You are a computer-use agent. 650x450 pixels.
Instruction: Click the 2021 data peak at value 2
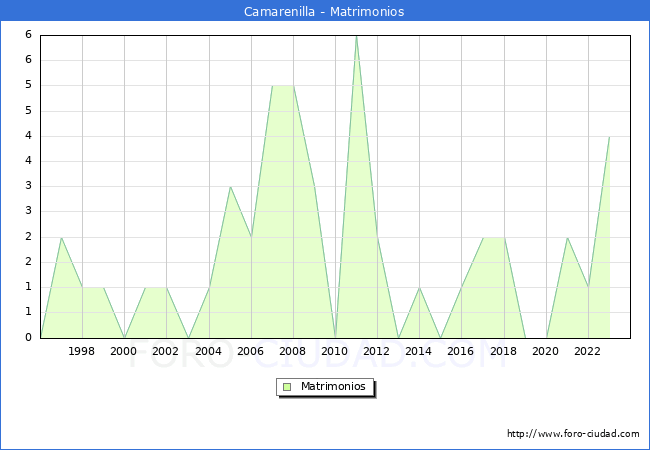[x=567, y=238]
